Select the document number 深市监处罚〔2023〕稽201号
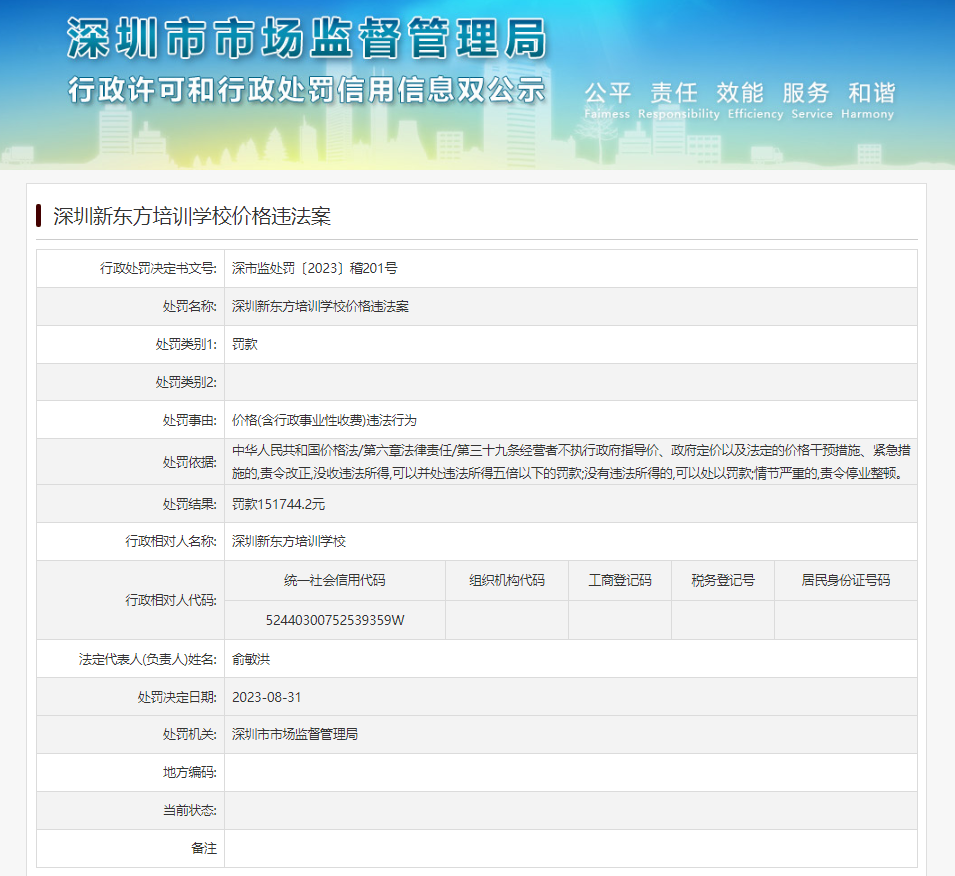Viewport: 955px width, 876px height. tap(315, 268)
